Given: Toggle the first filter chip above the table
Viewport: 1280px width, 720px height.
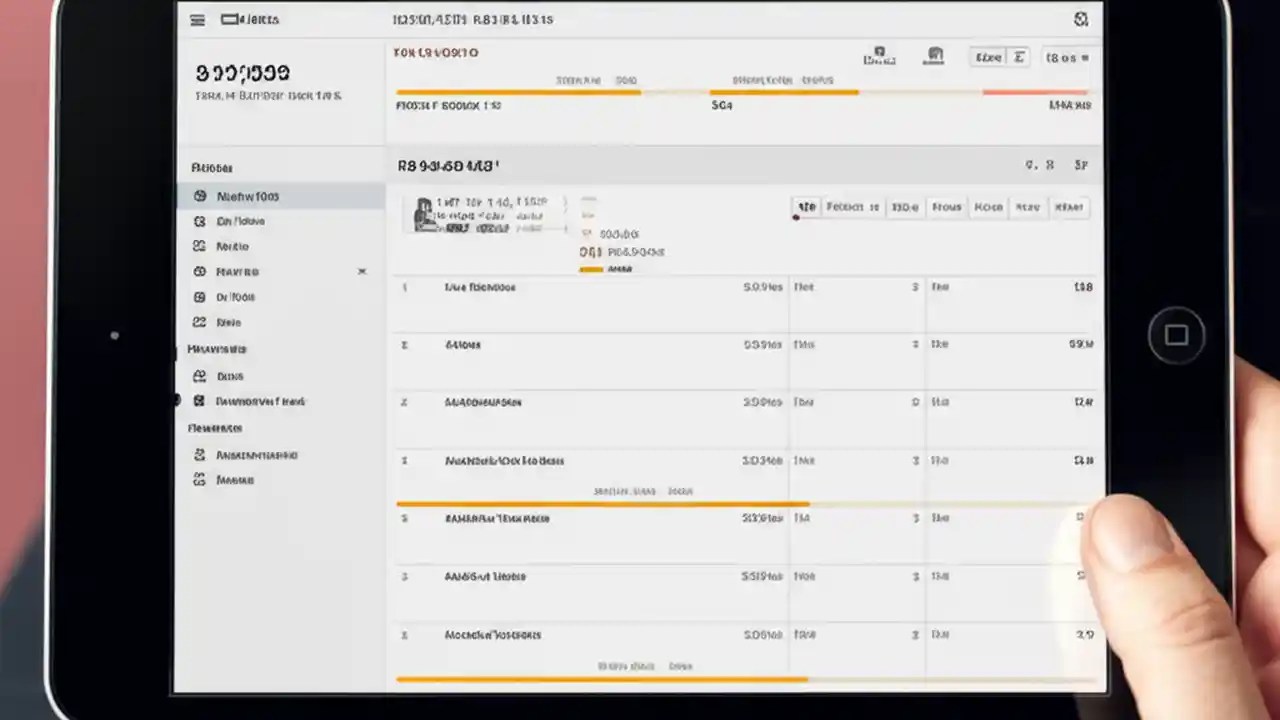Looking at the screenshot, I should pyautogui.click(x=808, y=207).
